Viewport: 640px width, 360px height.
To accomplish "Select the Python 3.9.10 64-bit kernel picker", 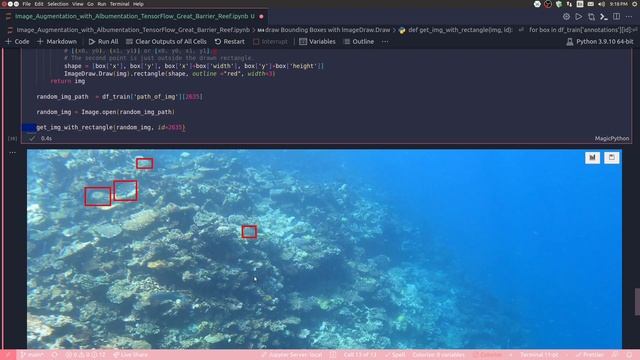I will [600, 42].
